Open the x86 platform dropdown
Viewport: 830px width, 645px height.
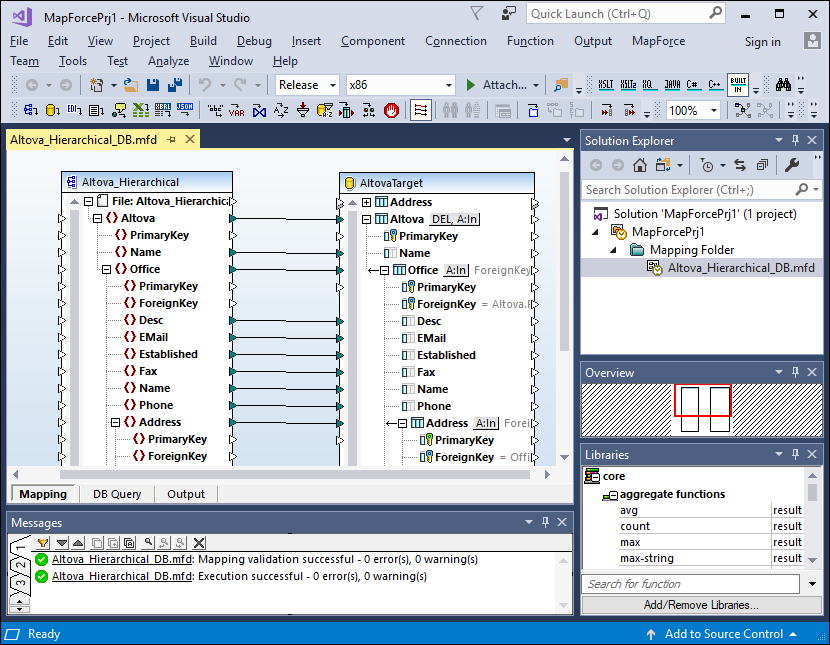pos(447,85)
